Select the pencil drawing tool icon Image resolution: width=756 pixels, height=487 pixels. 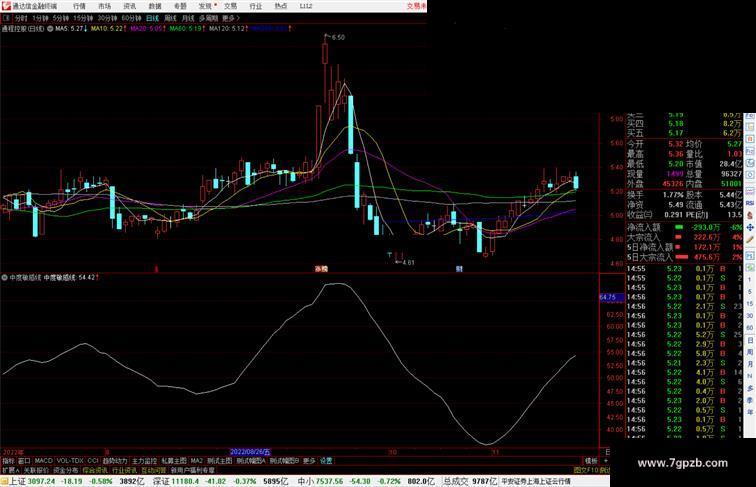pyautogui.click(x=750, y=239)
